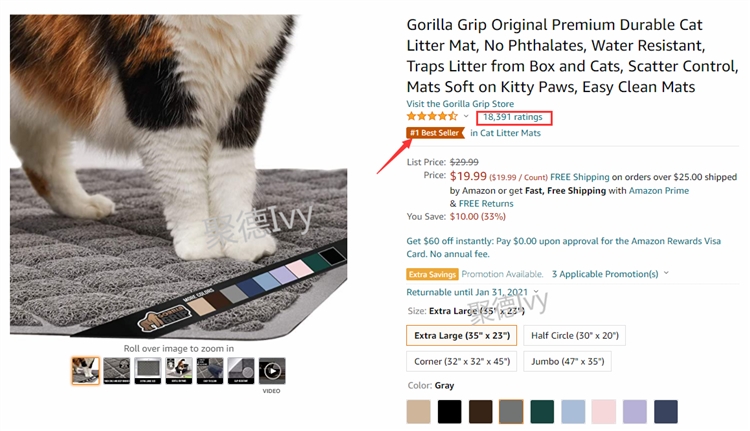Screen dimensions: 750x431
Task: Expand 3 Applicable Promotion(s) dropdown
Action: (x=610, y=274)
